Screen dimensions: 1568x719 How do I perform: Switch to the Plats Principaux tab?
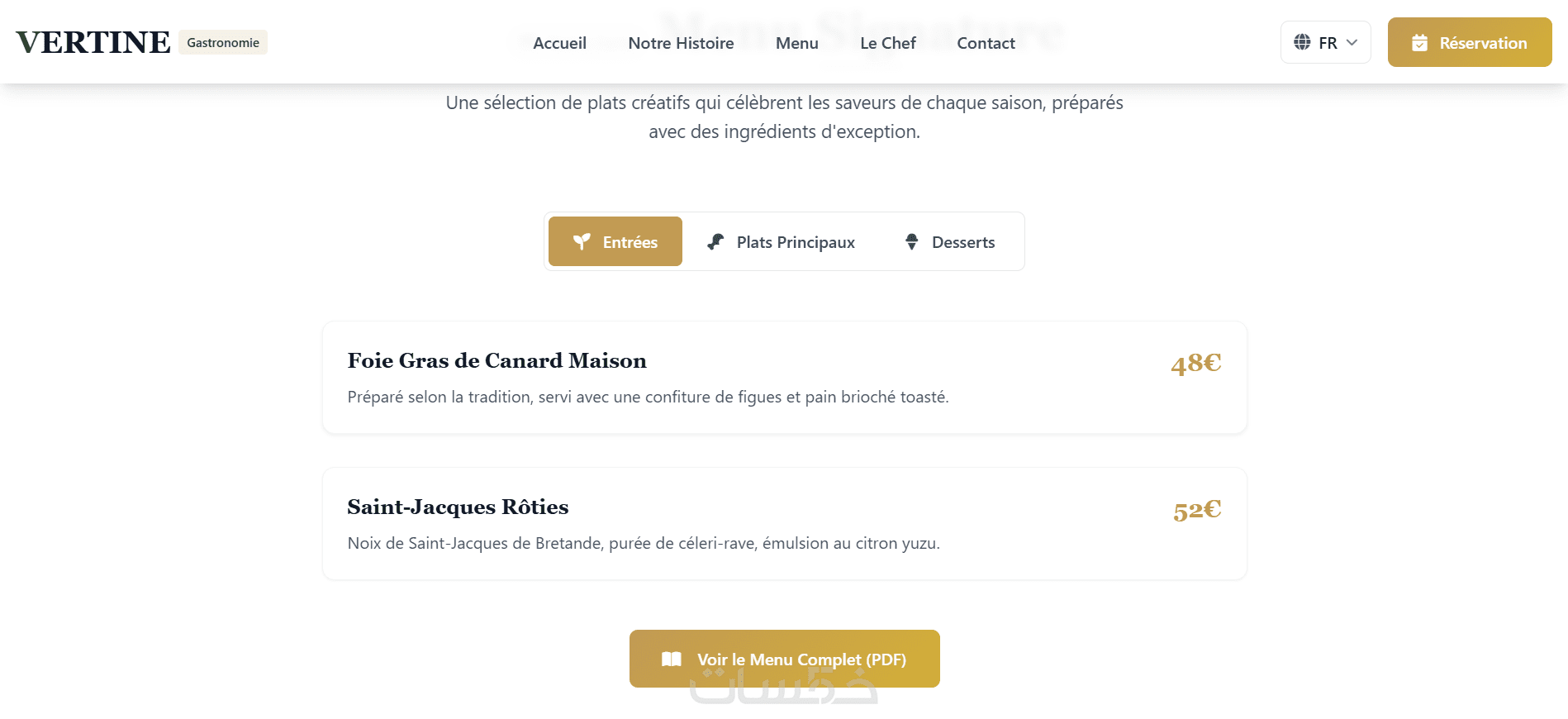coord(795,242)
